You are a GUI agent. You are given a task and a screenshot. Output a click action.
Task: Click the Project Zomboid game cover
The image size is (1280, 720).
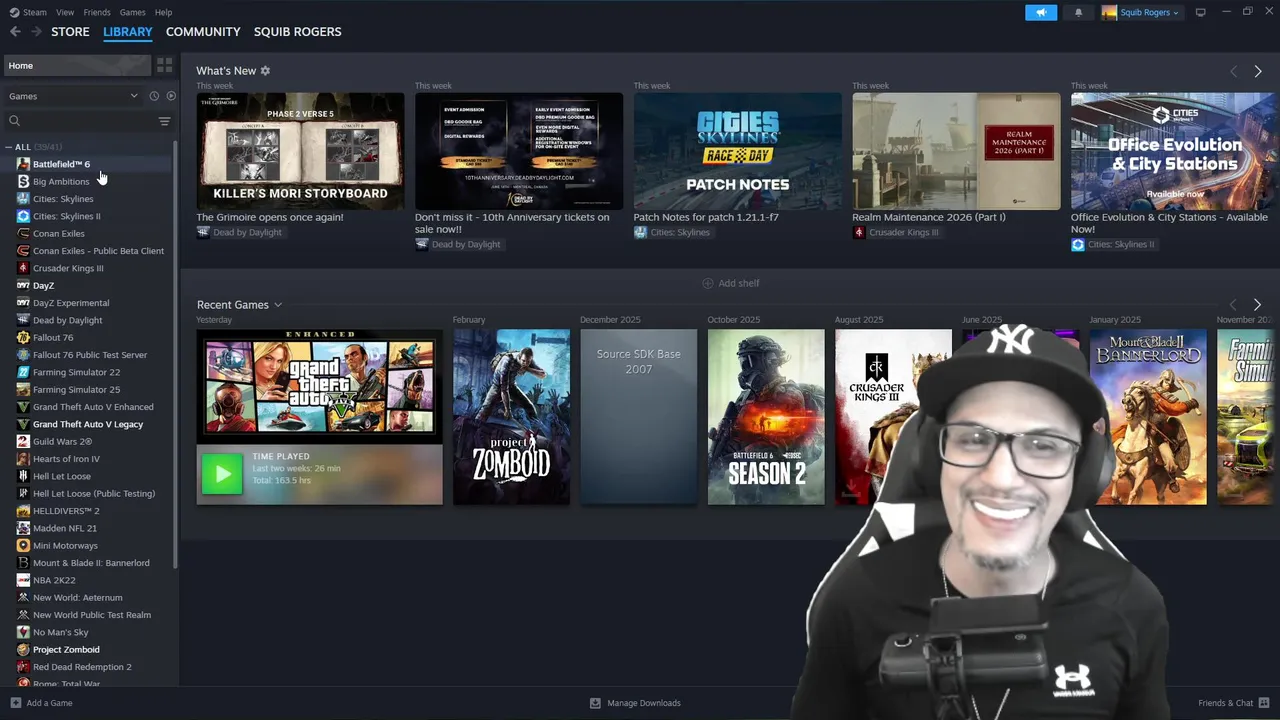[x=511, y=417]
